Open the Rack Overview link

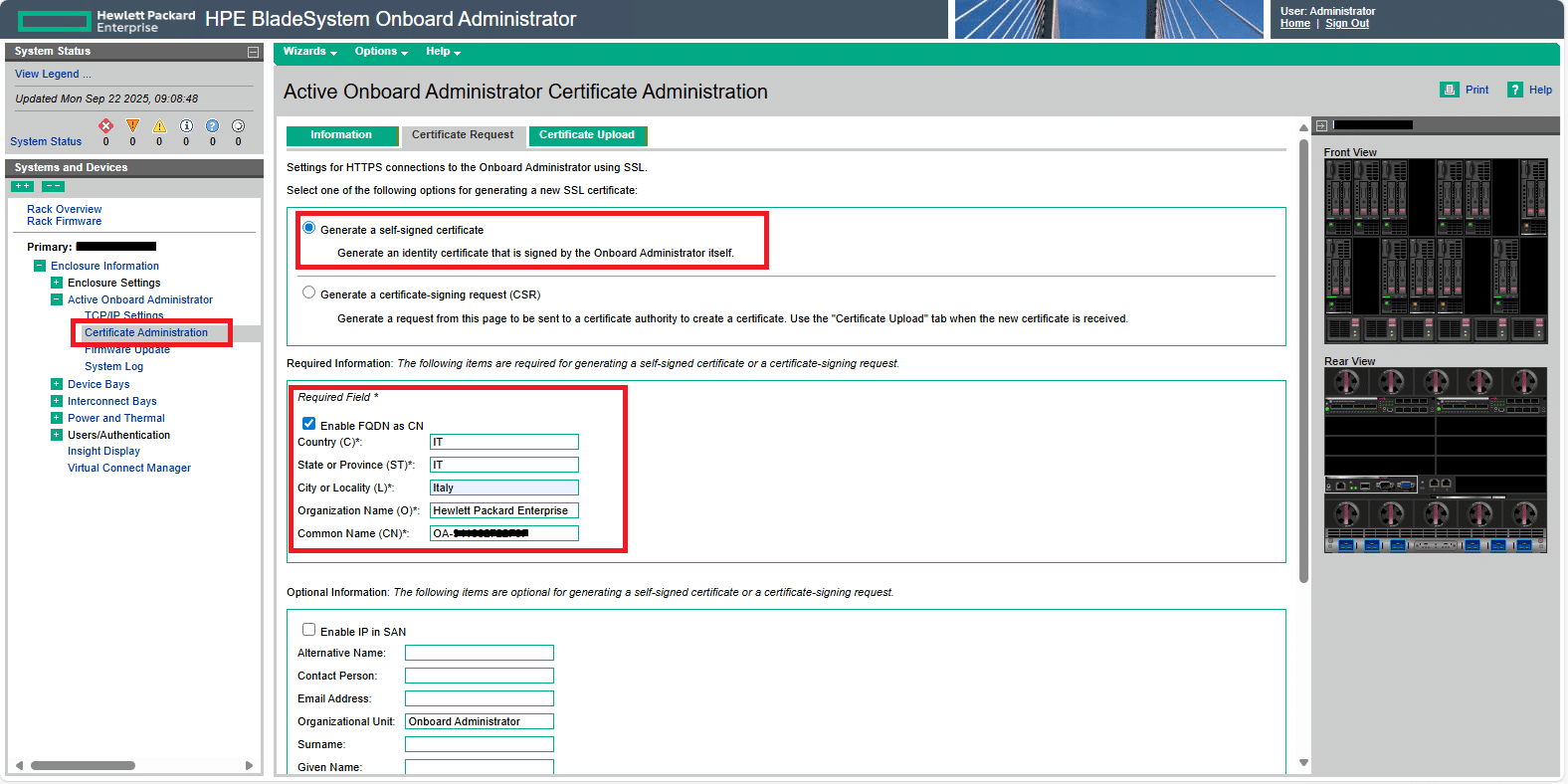coord(64,209)
